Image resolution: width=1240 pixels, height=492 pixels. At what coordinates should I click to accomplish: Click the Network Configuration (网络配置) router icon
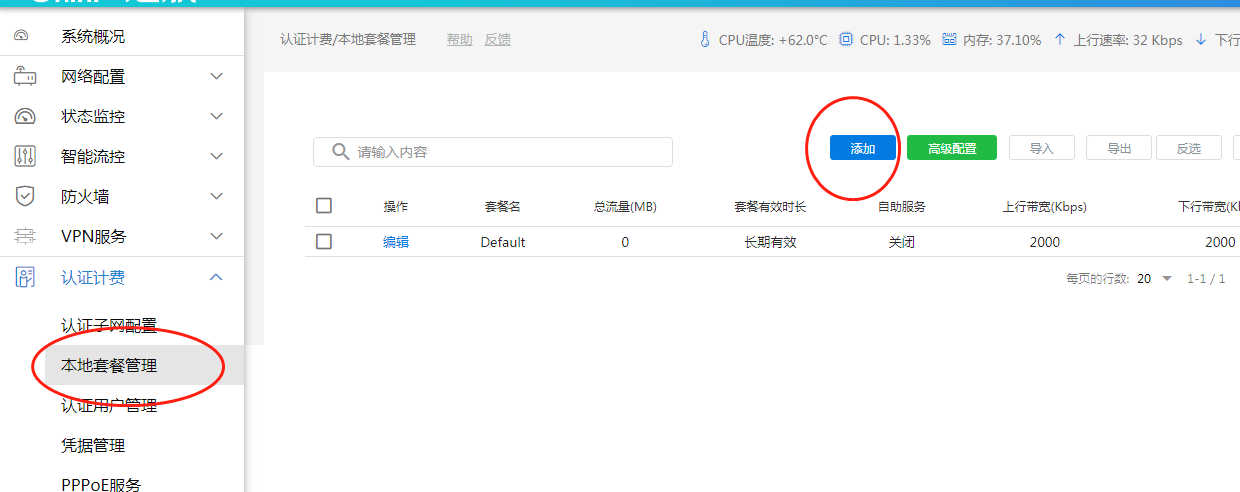24,77
